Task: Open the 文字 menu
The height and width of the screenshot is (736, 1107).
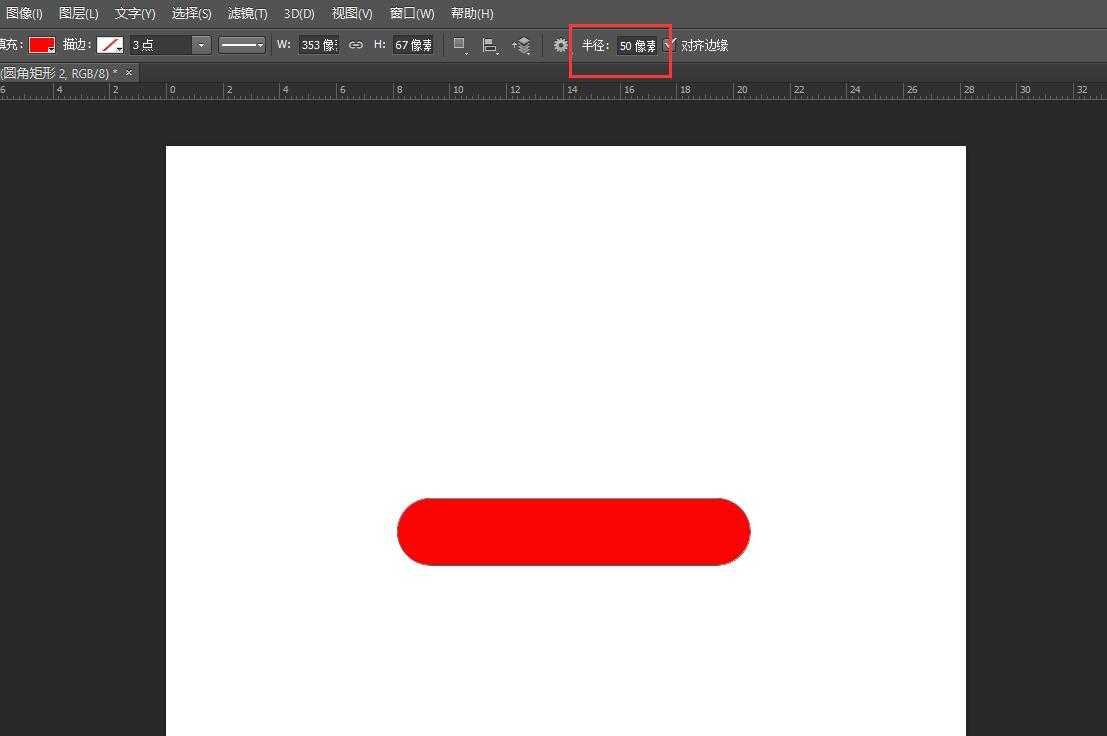Action: (135, 13)
